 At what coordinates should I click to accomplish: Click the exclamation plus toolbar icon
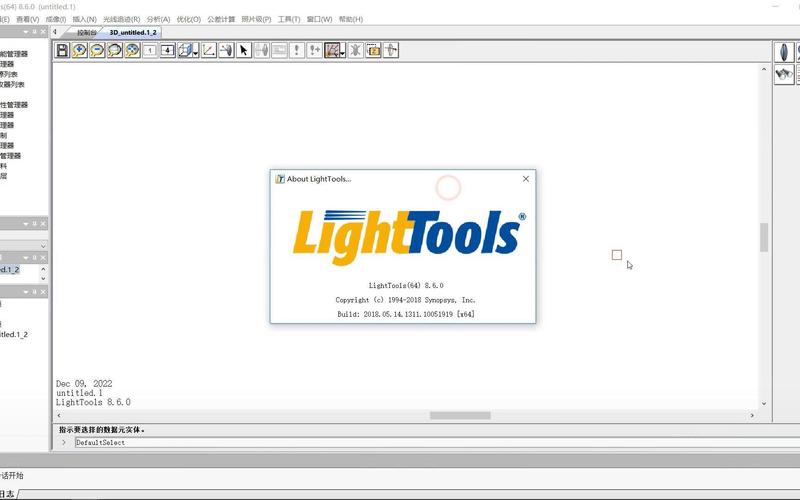tap(314, 50)
